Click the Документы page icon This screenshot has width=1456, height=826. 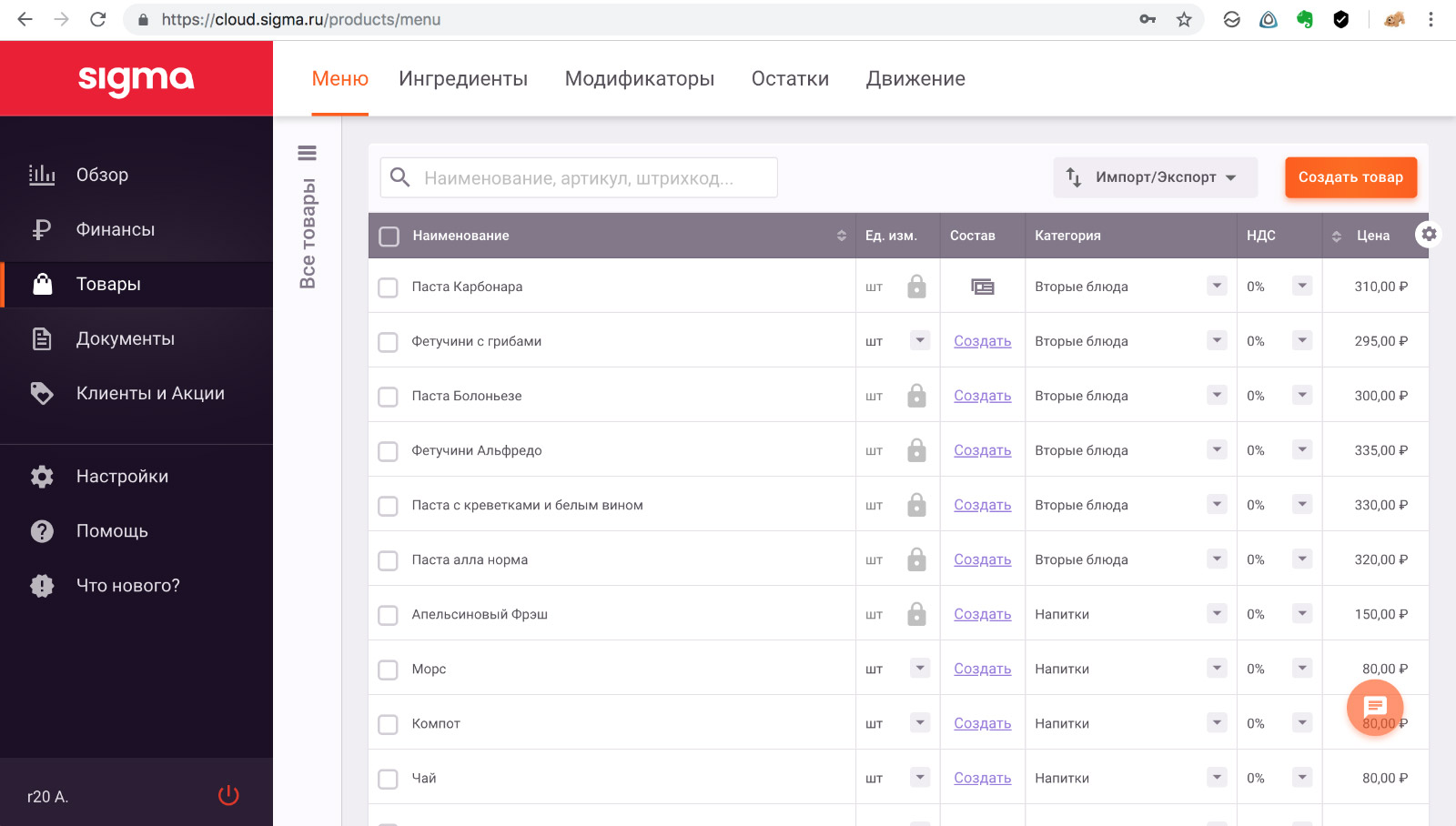[x=42, y=338]
